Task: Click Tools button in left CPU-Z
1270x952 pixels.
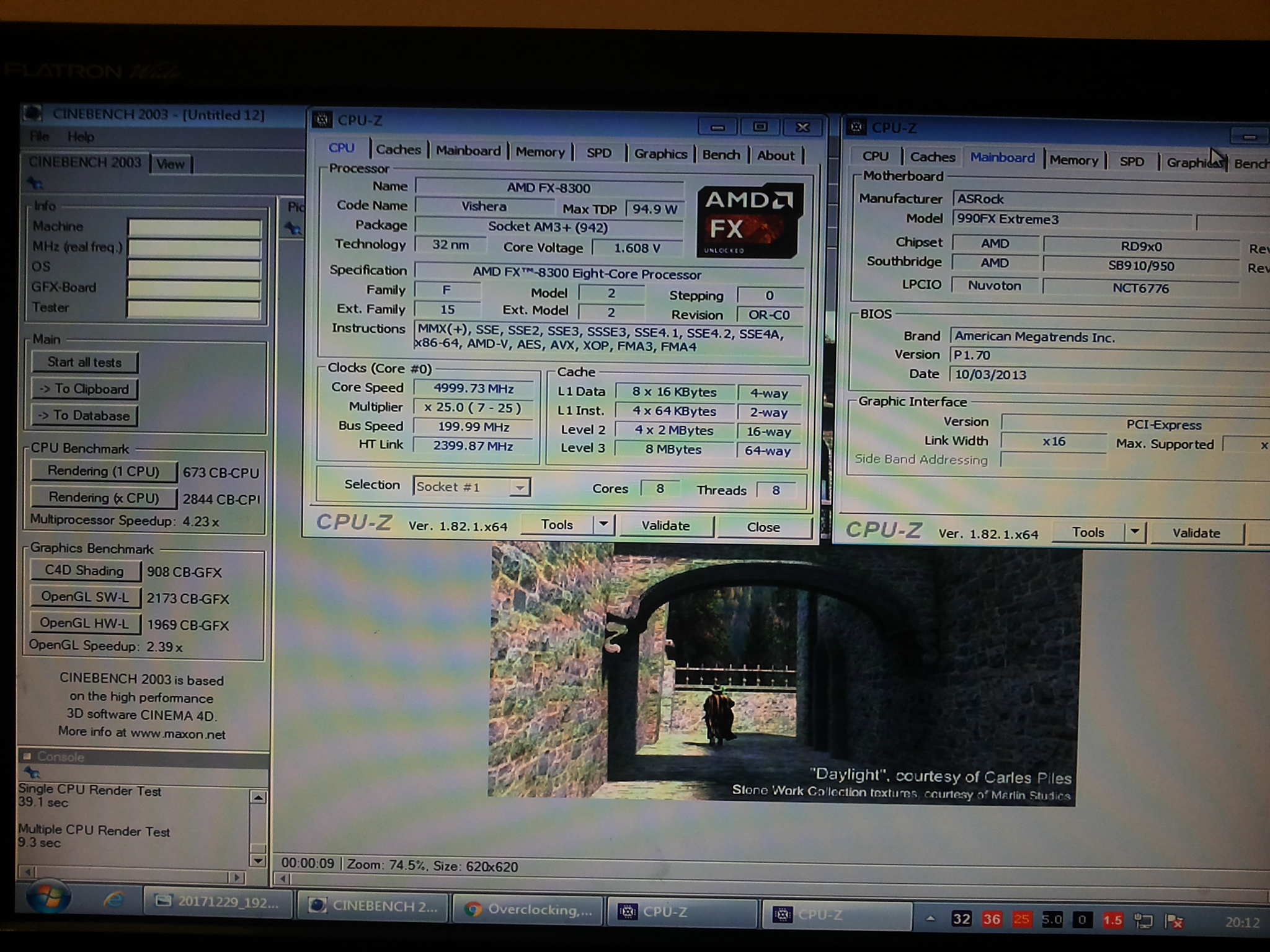Action: coord(556,524)
